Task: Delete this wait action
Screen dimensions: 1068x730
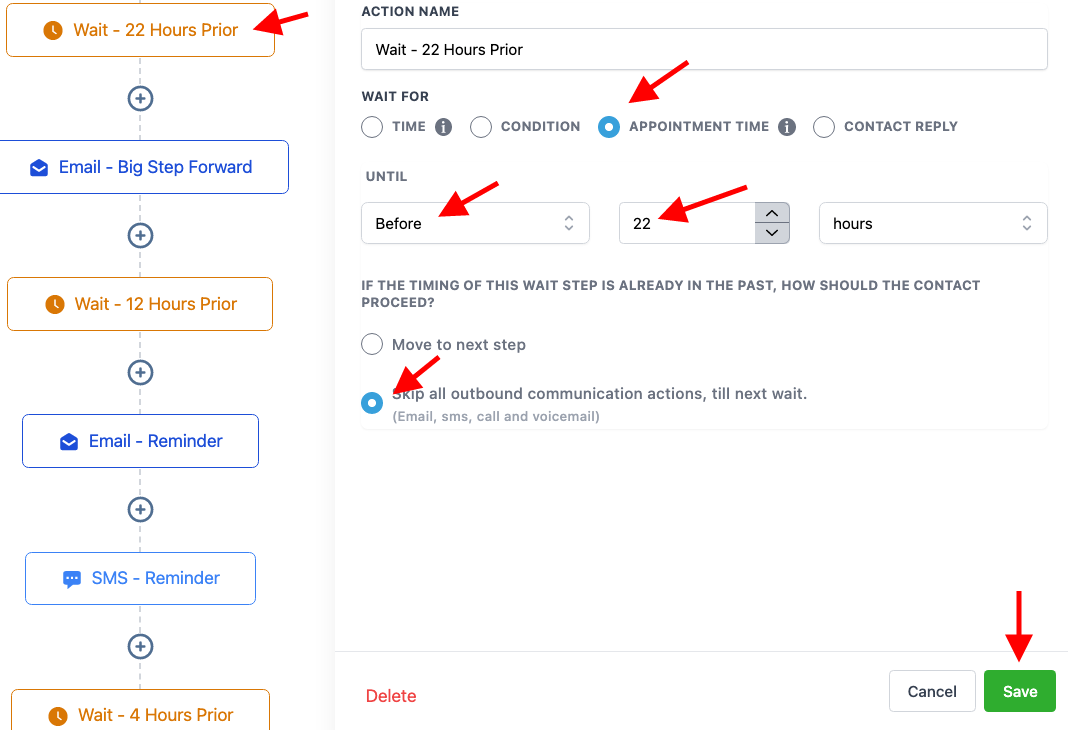Action: click(x=390, y=695)
